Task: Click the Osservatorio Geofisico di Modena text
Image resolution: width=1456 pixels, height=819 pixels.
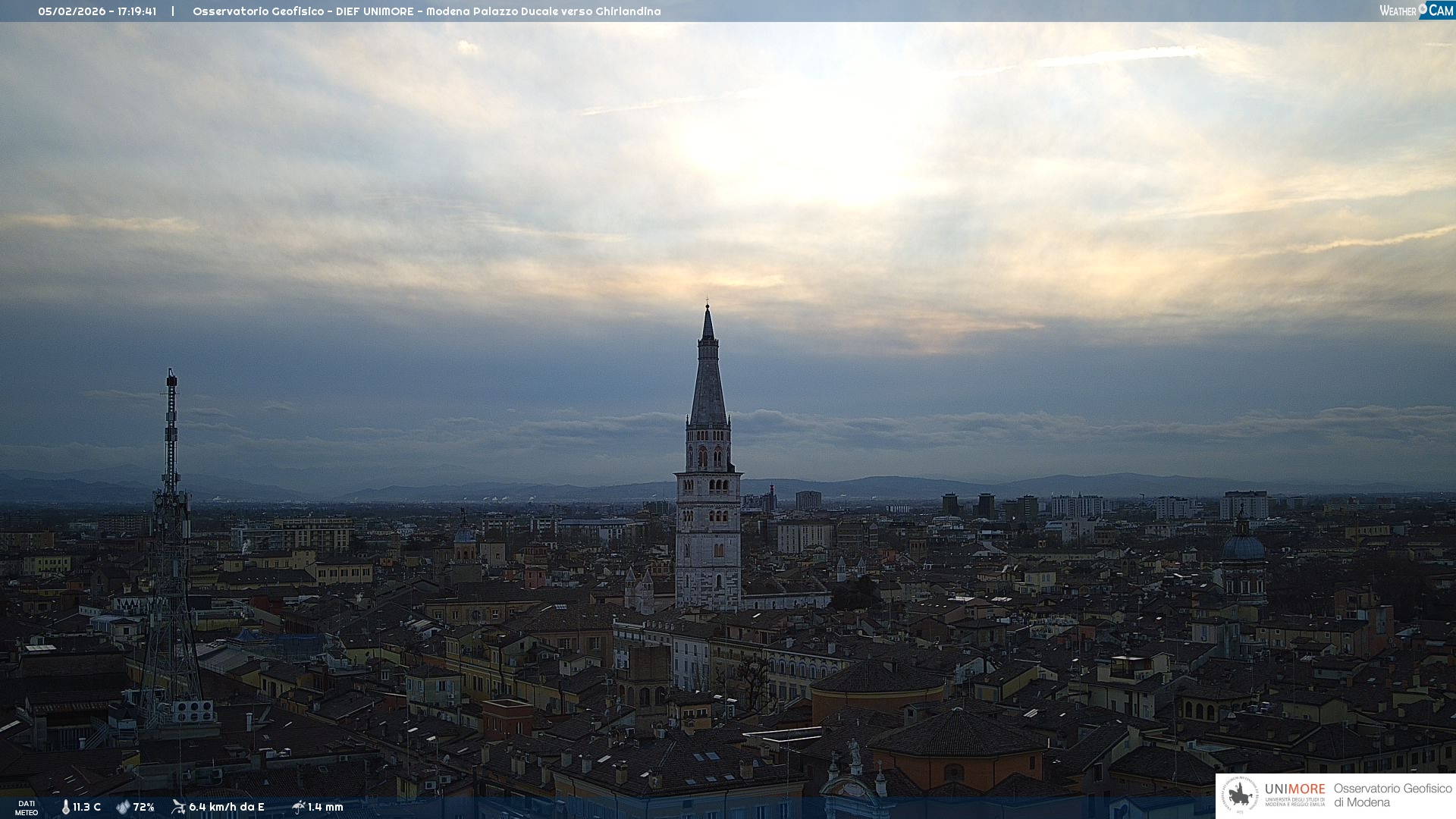Action: [x=1392, y=795]
